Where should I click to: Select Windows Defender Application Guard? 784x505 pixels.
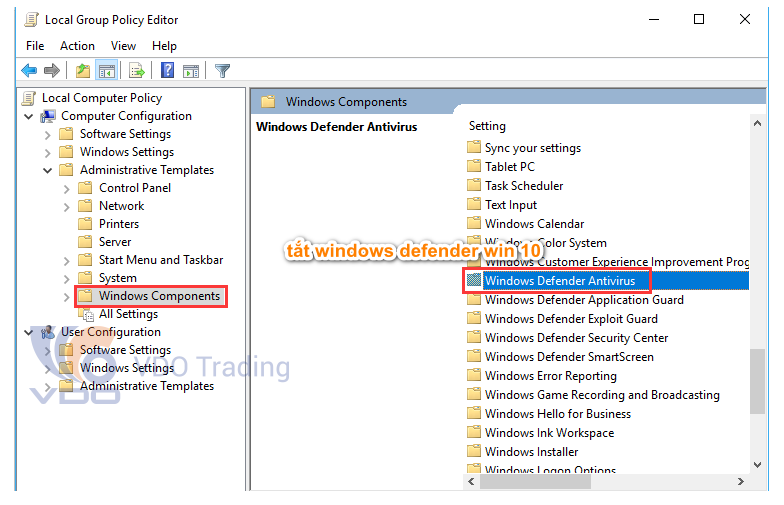coord(584,300)
